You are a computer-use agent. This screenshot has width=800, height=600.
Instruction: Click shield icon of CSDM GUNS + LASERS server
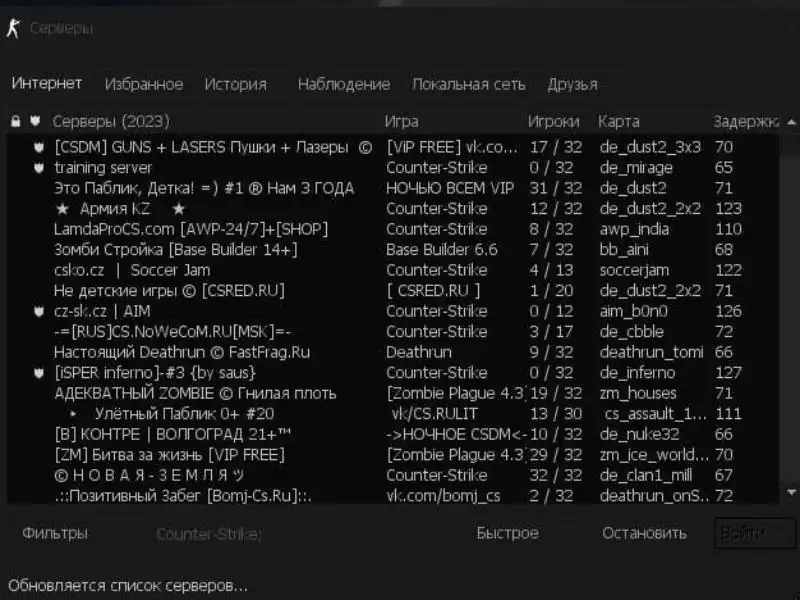point(39,147)
